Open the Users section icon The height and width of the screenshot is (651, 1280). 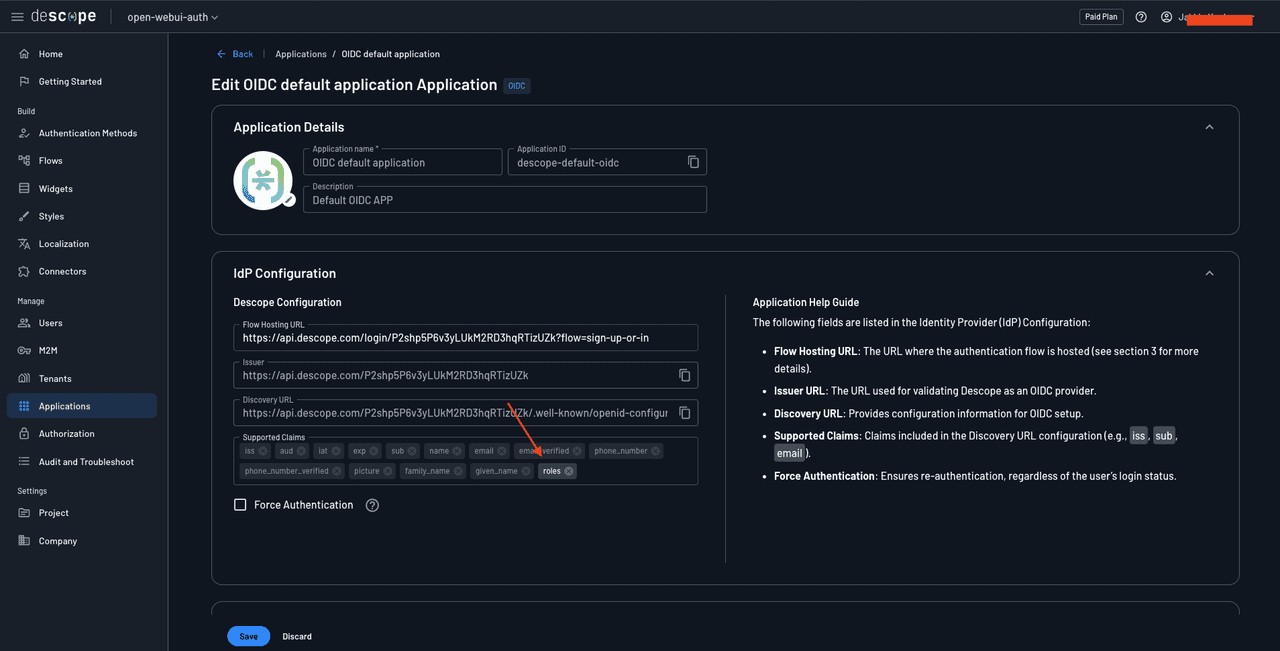(x=24, y=322)
